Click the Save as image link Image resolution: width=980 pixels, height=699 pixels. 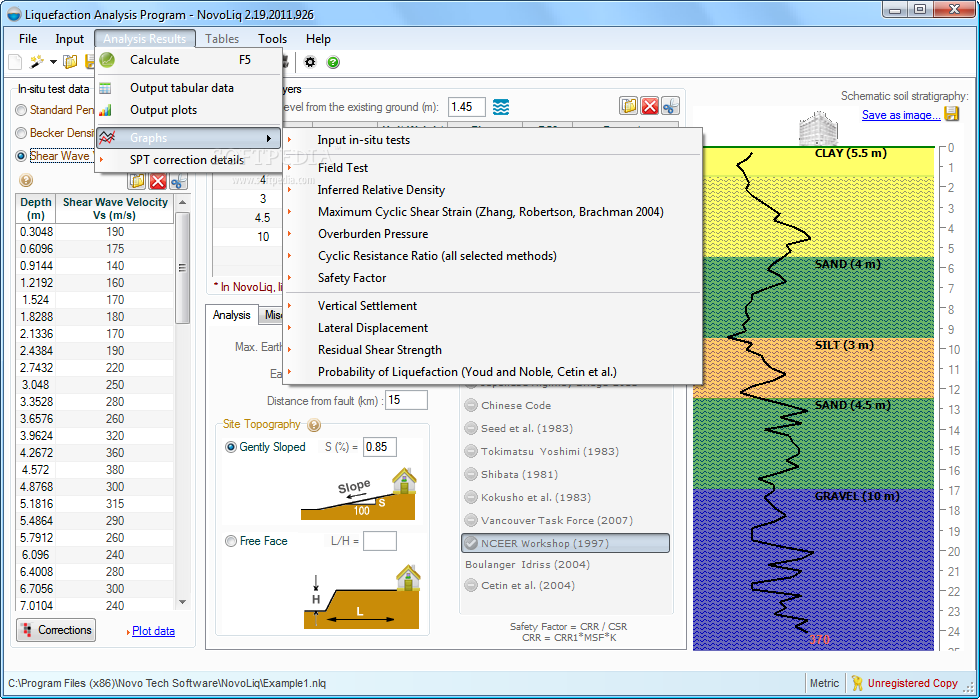(901, 115)
